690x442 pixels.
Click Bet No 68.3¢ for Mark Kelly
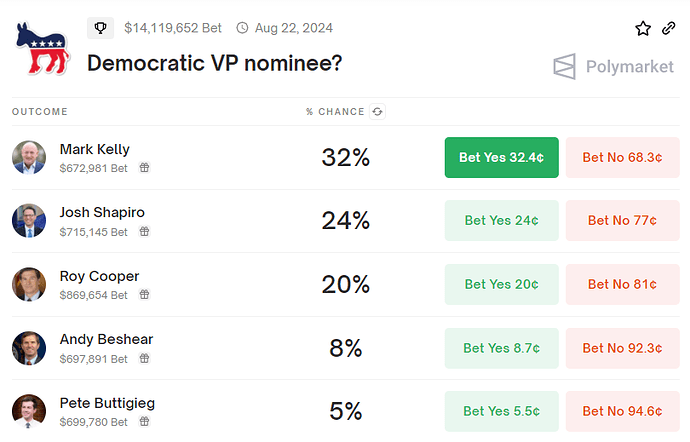point(623,158)
